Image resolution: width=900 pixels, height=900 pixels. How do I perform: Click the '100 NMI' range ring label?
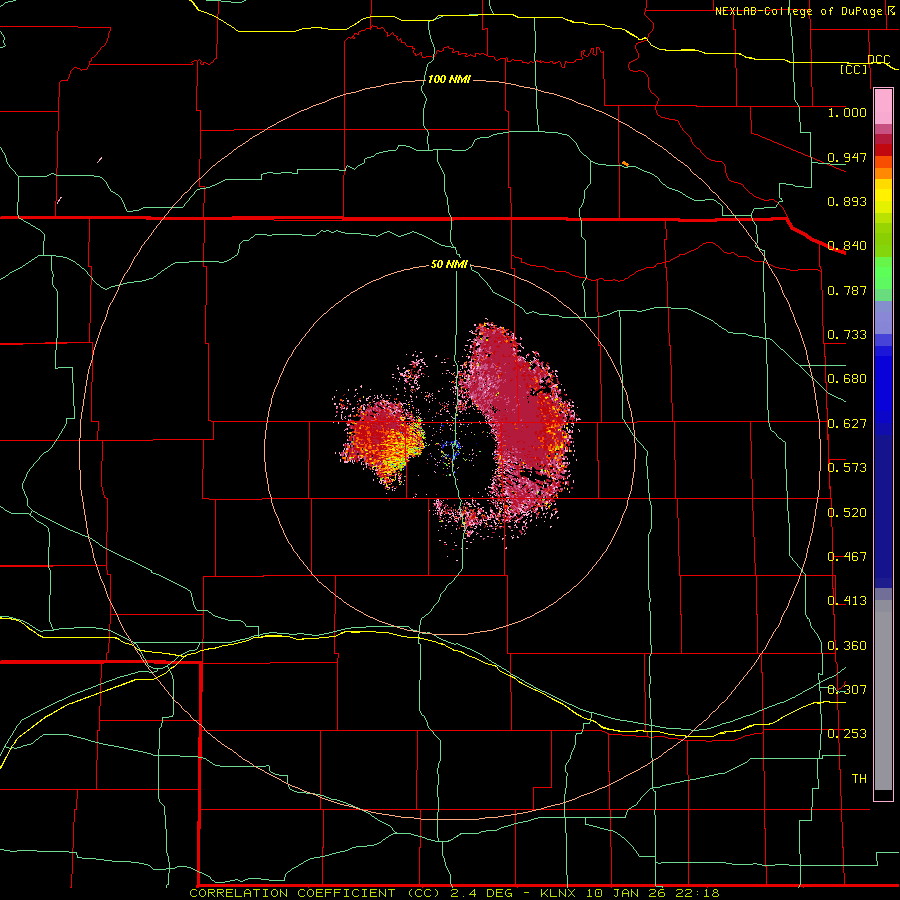(449, 79)
